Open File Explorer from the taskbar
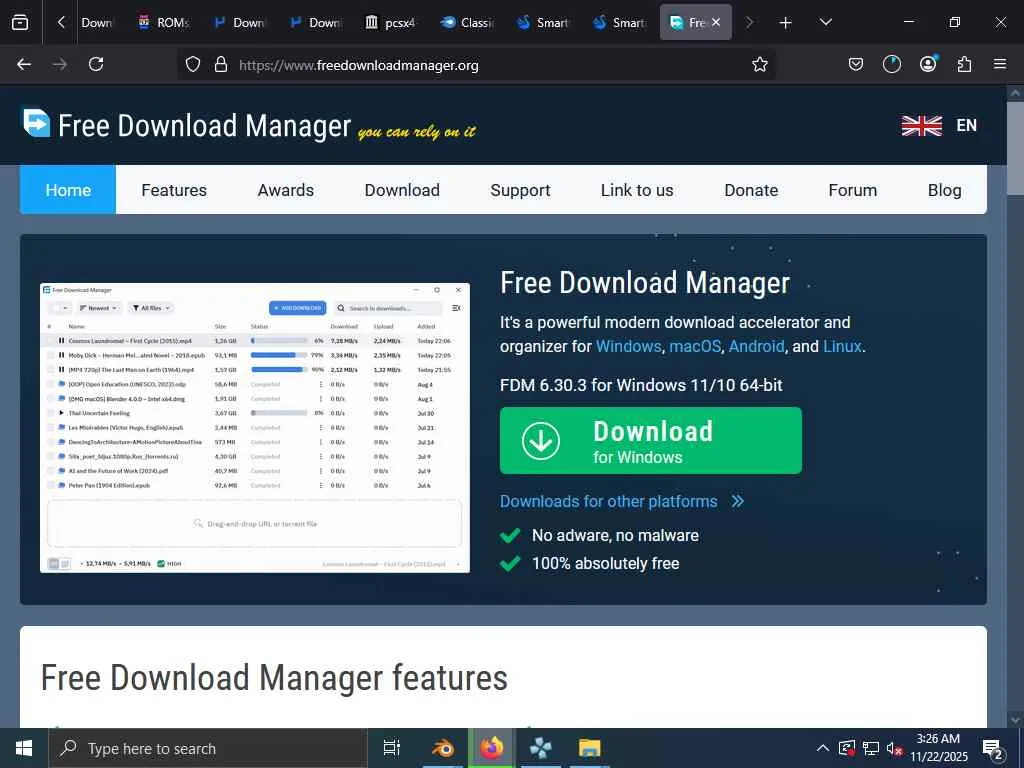 tap(589, 748)
